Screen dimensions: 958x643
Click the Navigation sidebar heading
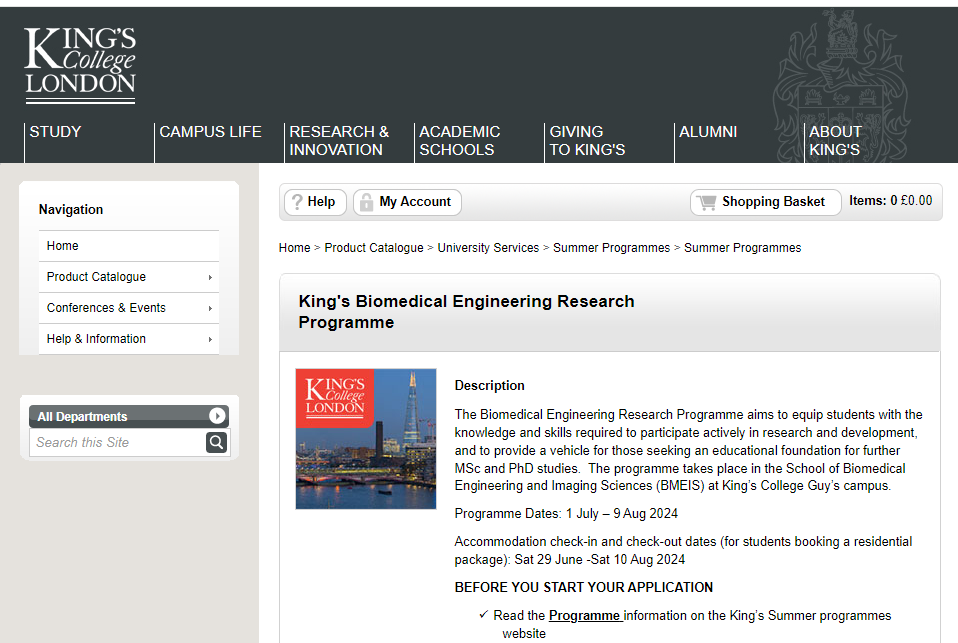pos(71,210)
